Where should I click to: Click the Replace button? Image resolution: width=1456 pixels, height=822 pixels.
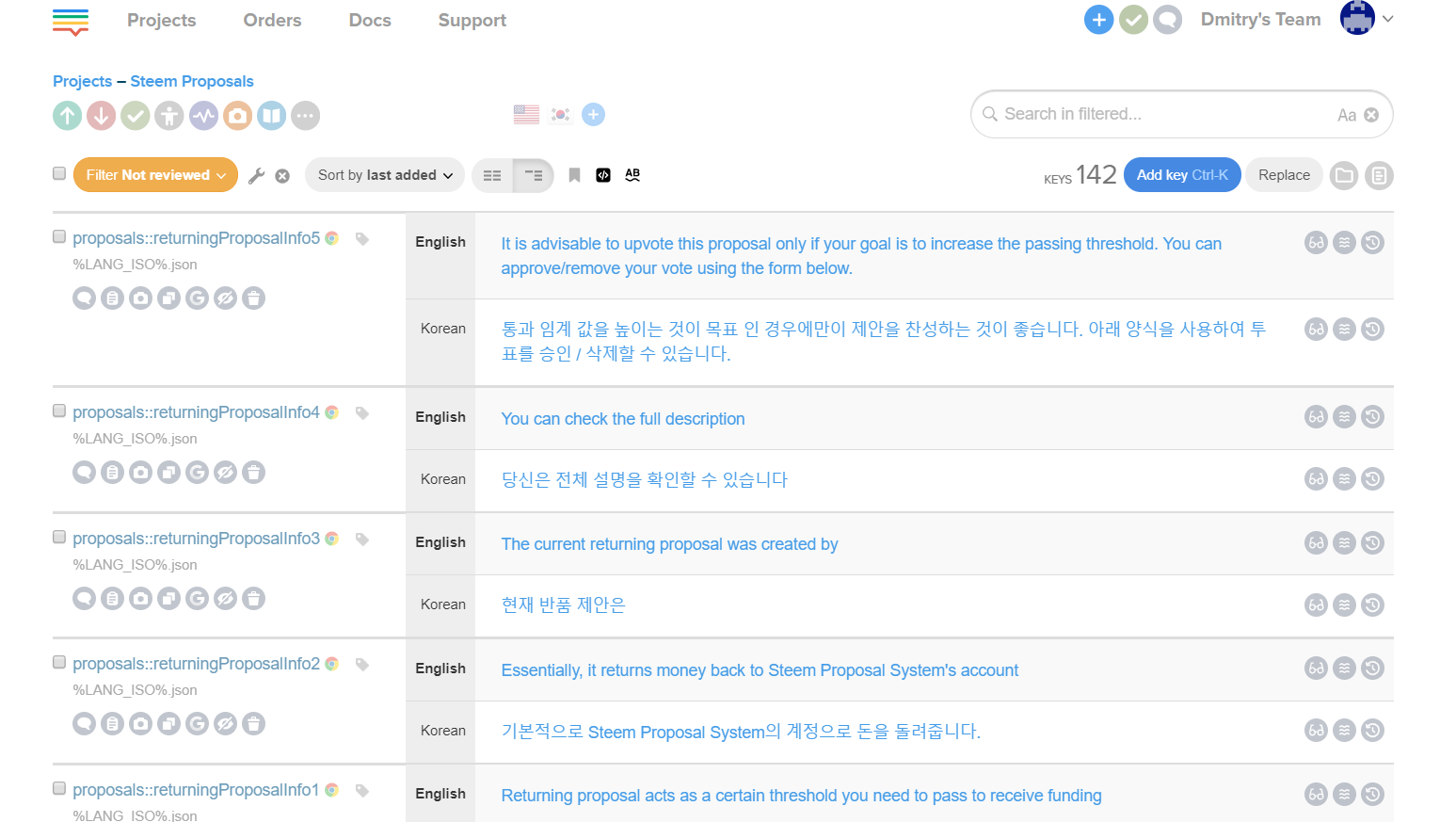[x=1284, y=175]
